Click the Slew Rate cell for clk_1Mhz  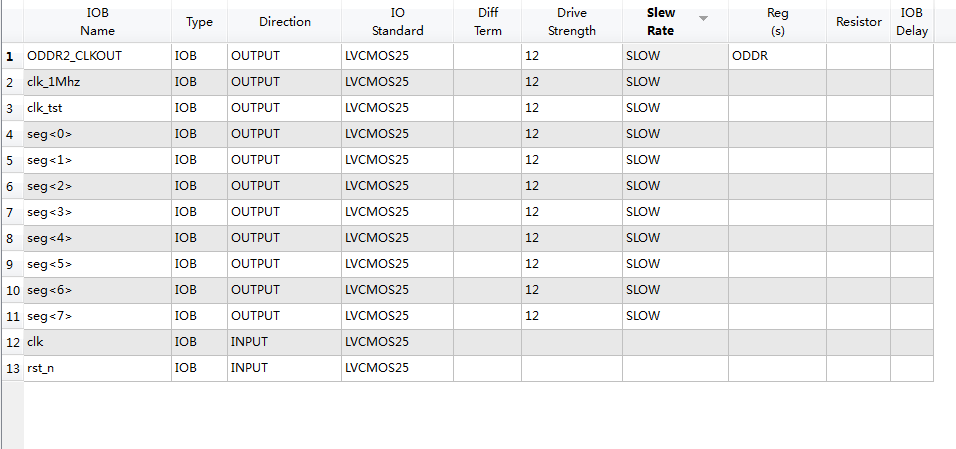(x=675, y=82)
